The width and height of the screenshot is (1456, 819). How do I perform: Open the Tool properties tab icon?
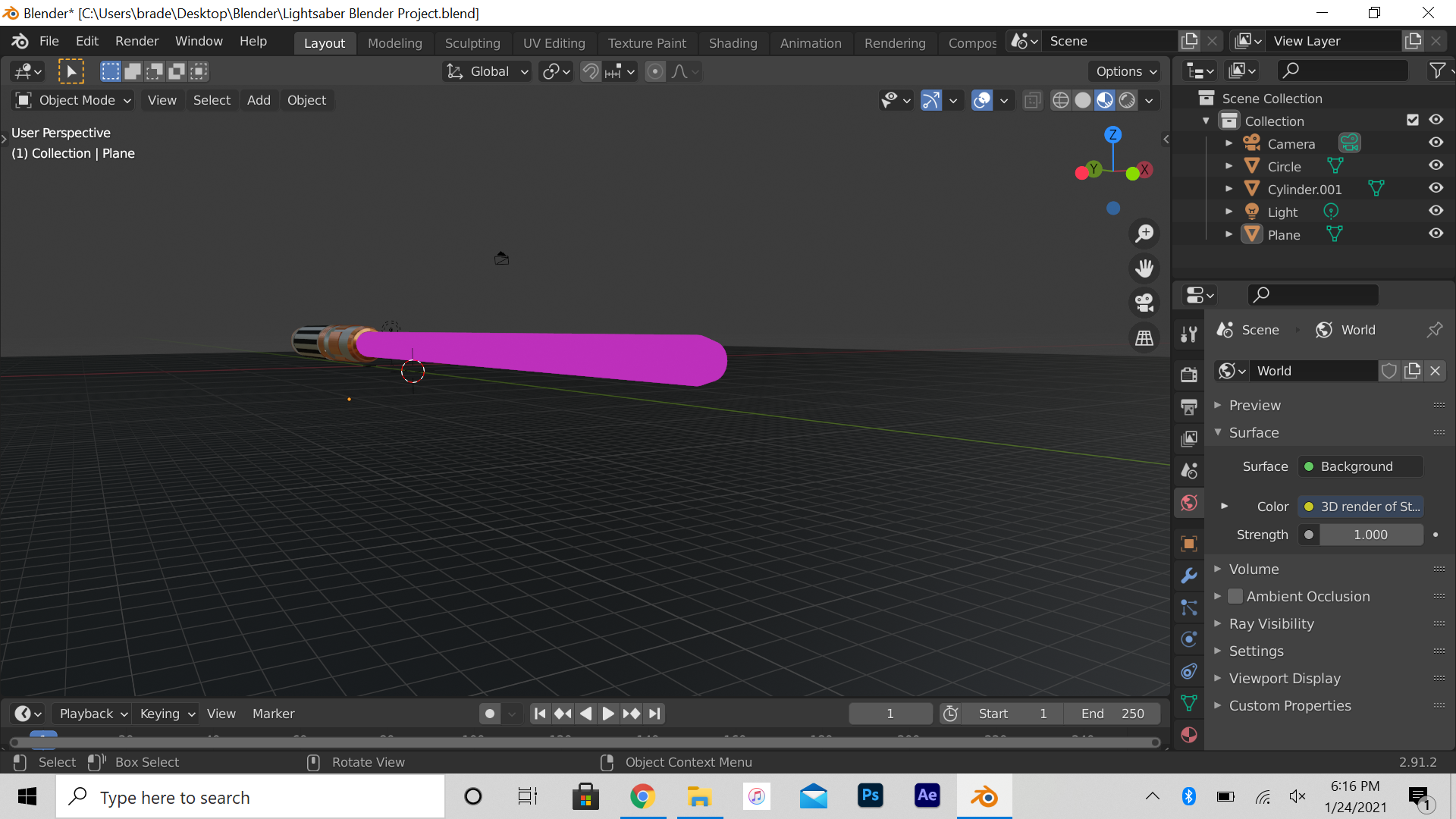point(1189,334)
